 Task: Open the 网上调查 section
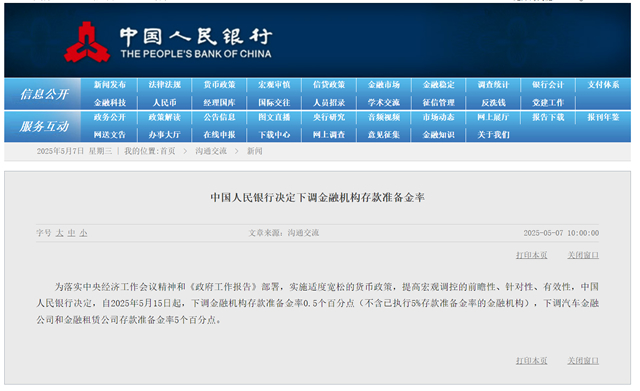coord(329,135)
